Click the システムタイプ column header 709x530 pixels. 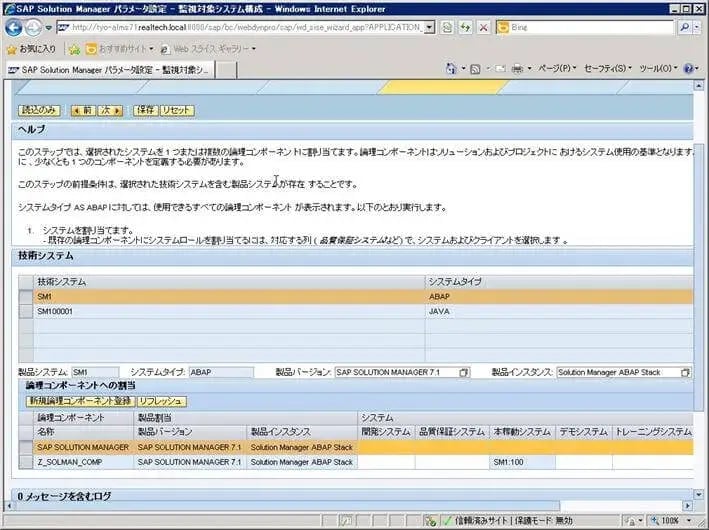559,282
